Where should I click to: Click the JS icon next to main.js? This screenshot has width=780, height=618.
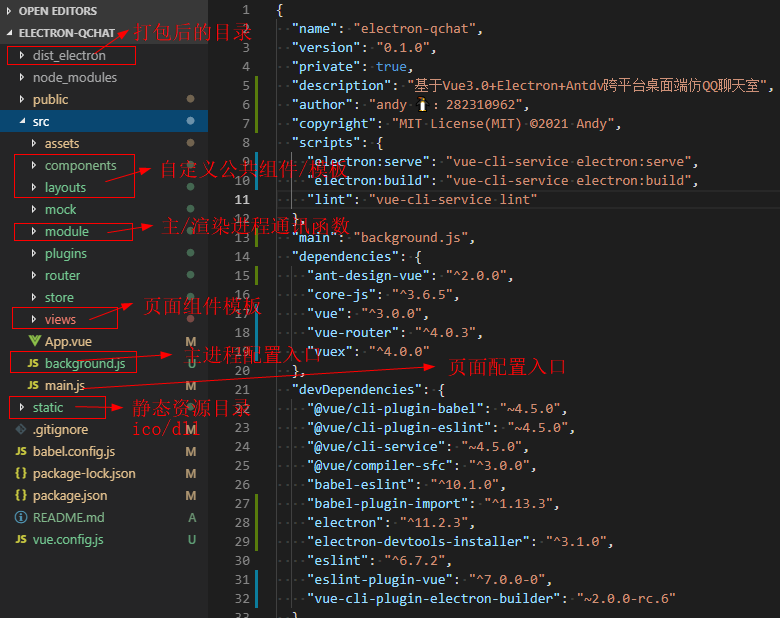(33, 386)
